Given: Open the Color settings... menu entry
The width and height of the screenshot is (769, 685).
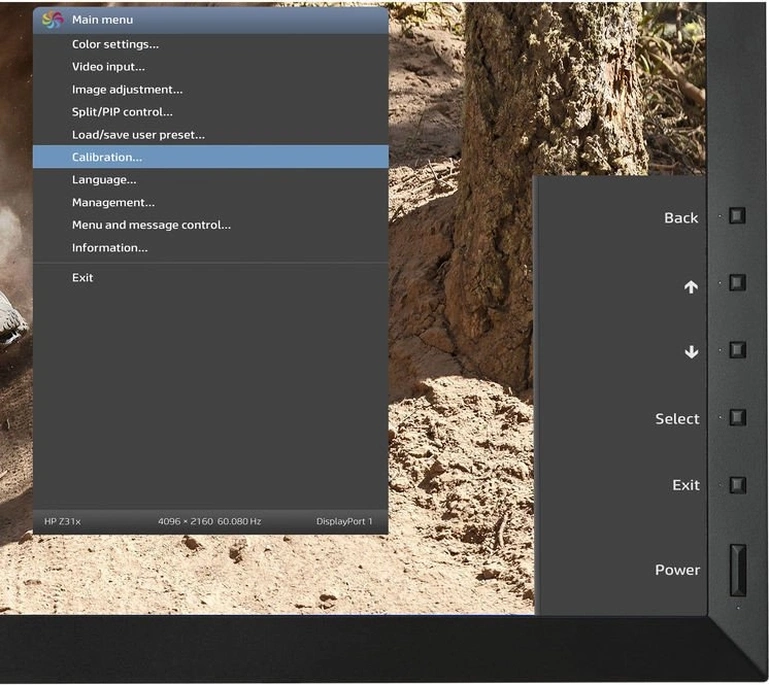Looking at the screenshot, I should 115,44.
